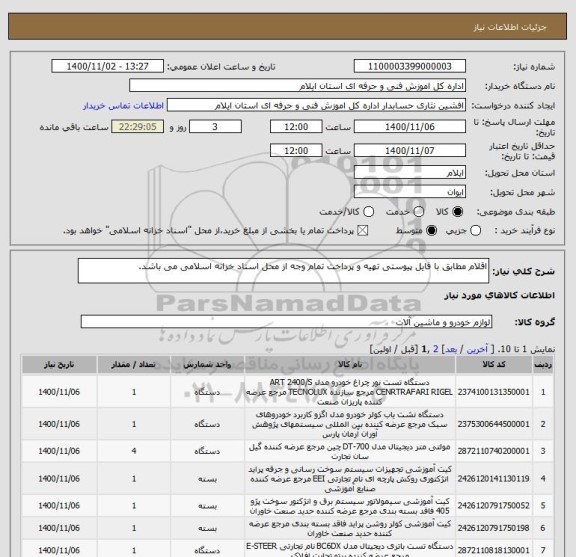Toggle the Islamic treasury payment checkbox
Image resolution: width=576 pixels, height=557 pixels.
point(363,231)
